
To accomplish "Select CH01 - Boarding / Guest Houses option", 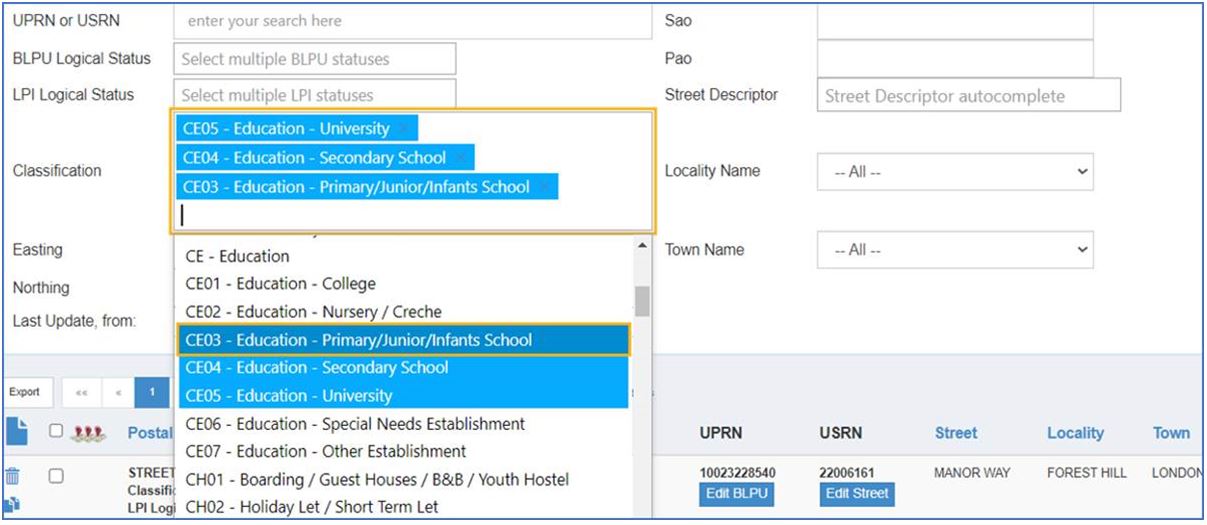I will [403, 480].
